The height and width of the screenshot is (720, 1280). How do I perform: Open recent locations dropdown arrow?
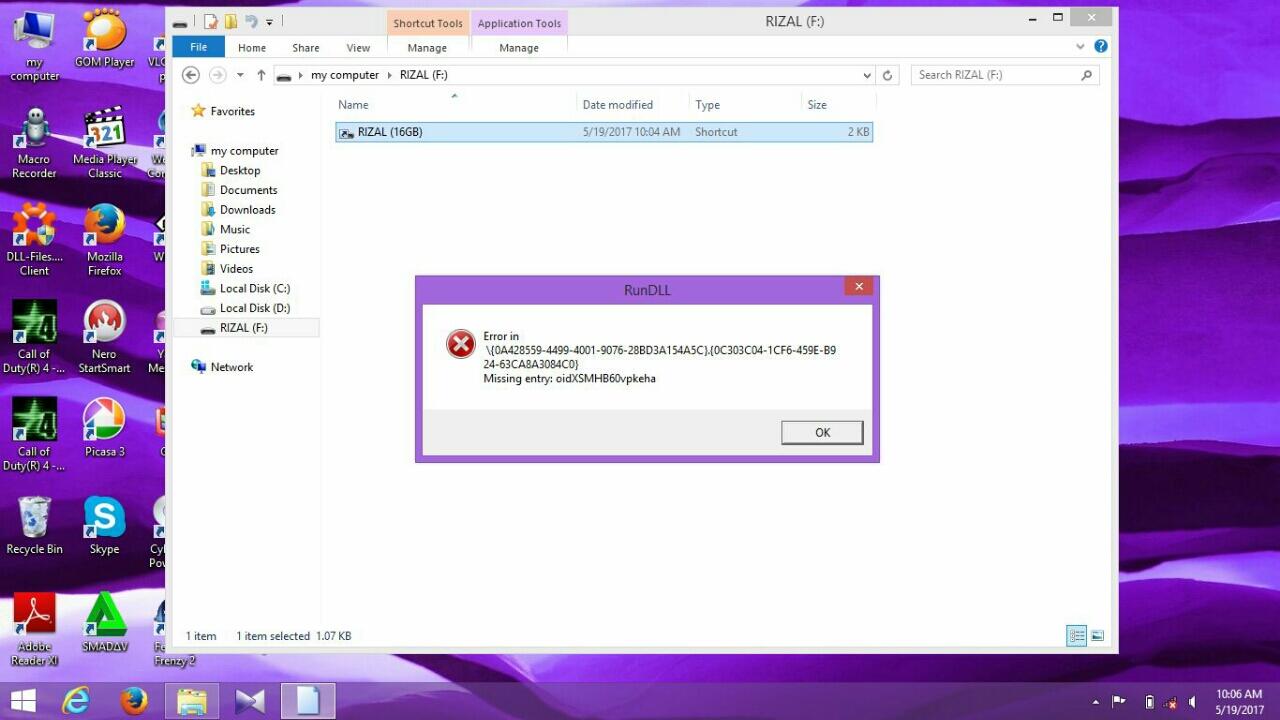click(240, 75)
